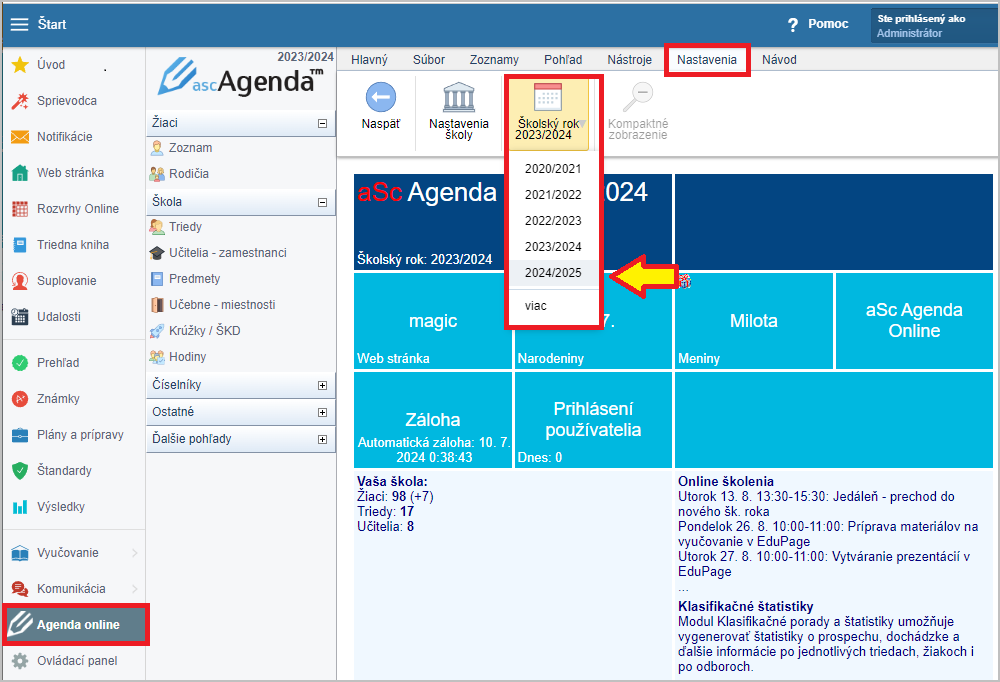The width and height of the screenshot is (1000, 682).
Task: Collapse the Žiaci section
Action: pos(323,123)
